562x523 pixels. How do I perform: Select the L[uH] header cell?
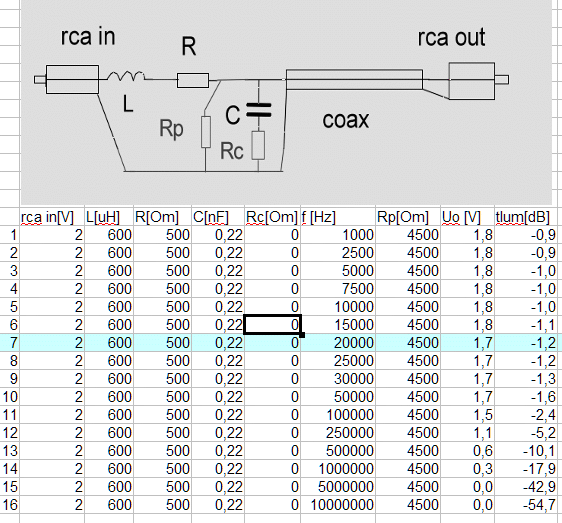pos(109,217)
